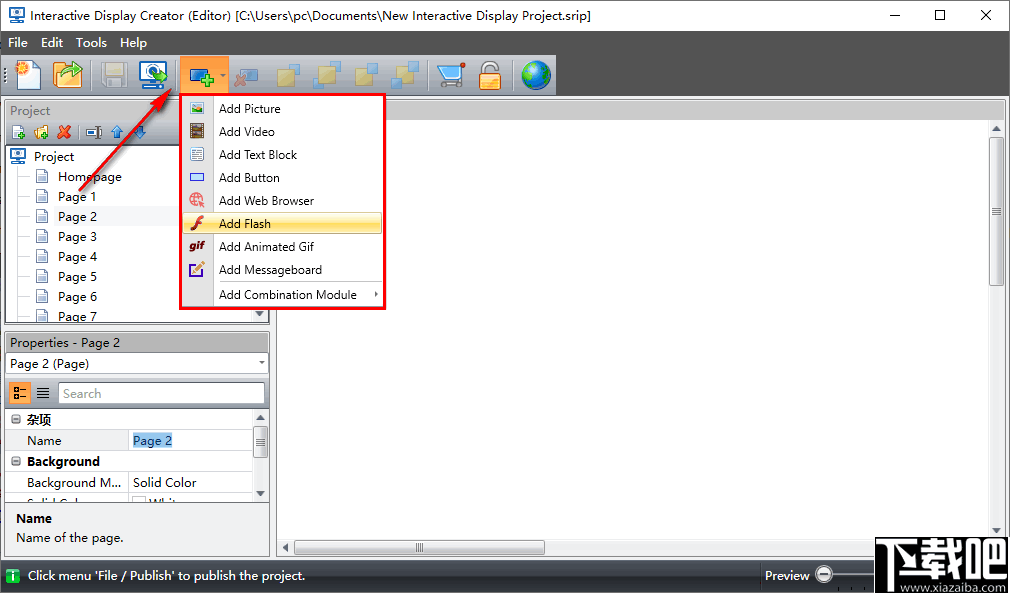Open the Help menu
Viewport: 1010px width, 593px height.
[x=133, y=42]
